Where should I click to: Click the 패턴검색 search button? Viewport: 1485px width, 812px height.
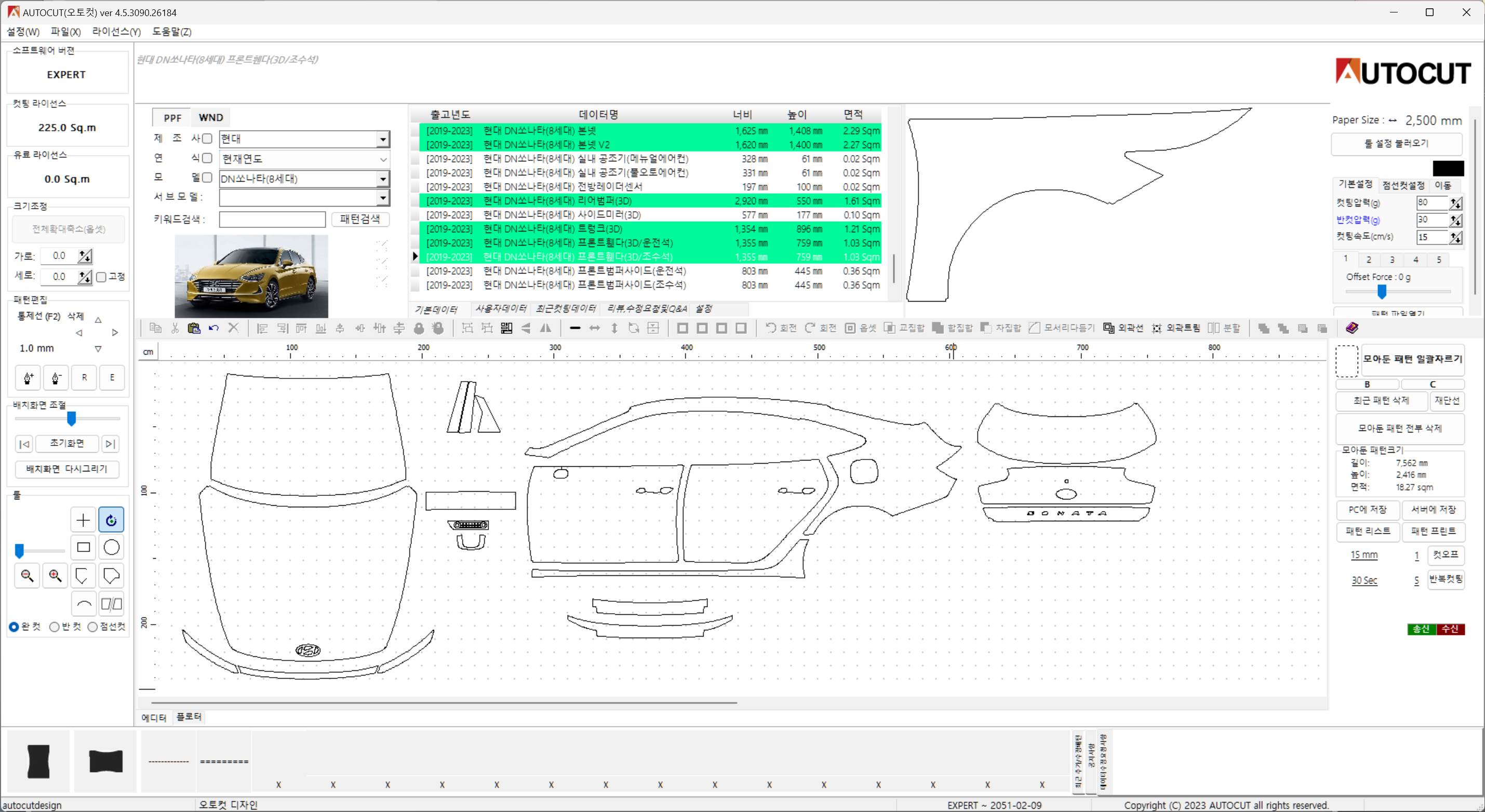click(360, 220)
